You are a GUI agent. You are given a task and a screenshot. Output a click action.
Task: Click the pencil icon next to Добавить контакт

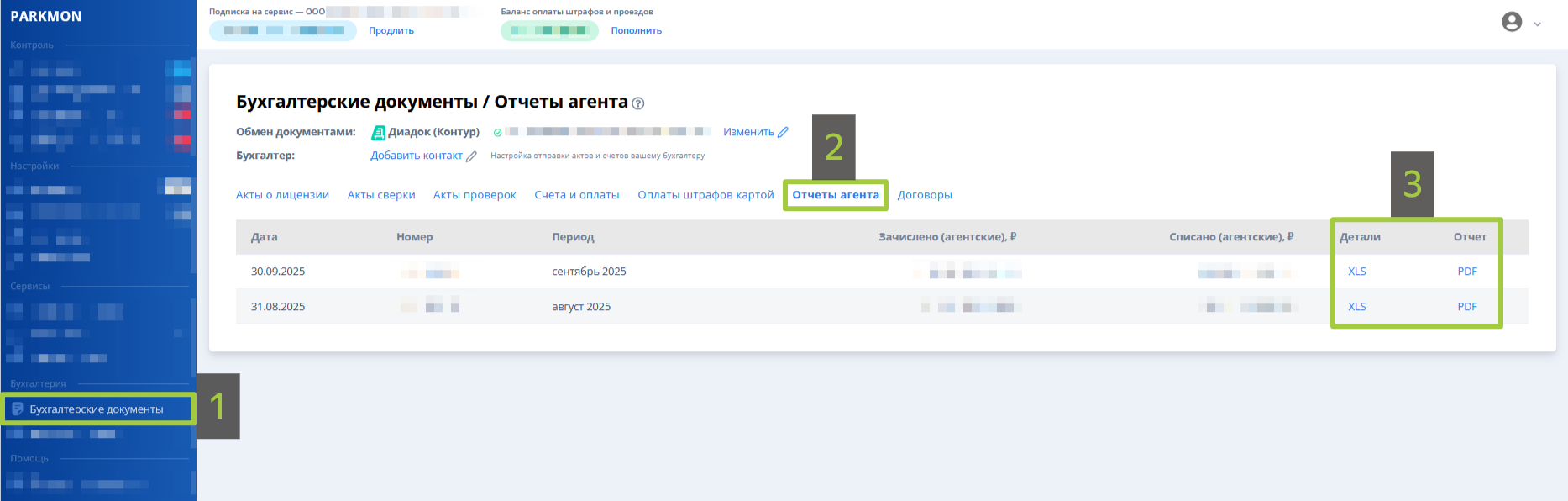point(472,156)
